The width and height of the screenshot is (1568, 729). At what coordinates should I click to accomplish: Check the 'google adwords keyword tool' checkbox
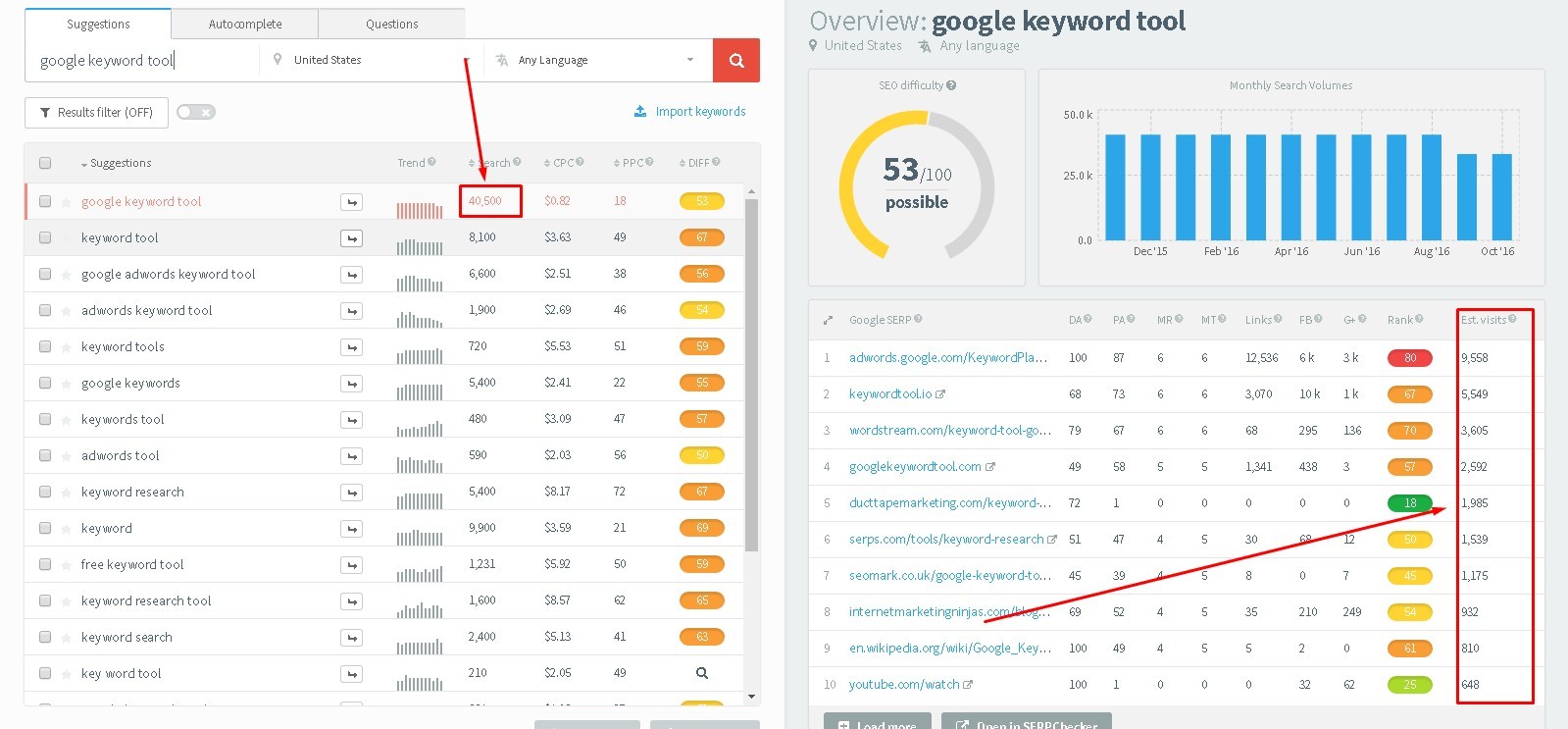(x=45, y=274)
